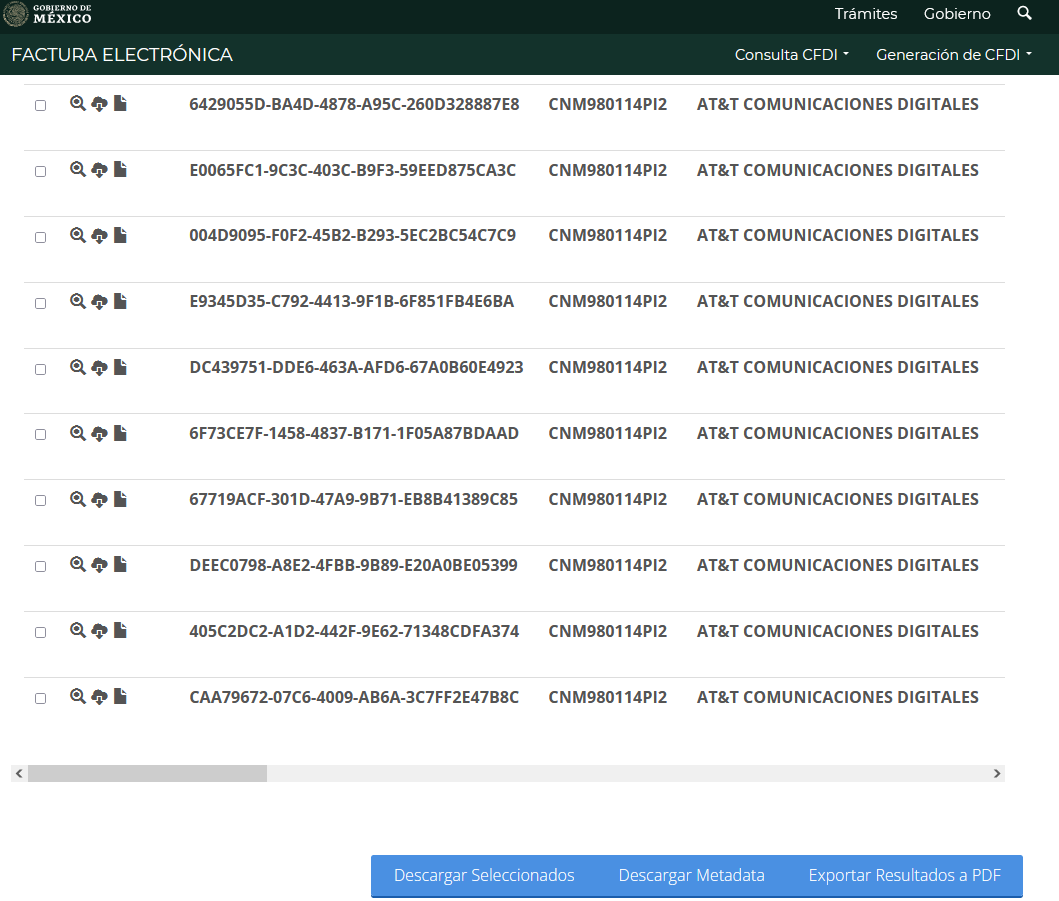Click Exportar Resultados a PDF
Screen dimensions: 1059x901
click(x=904, y=875)
